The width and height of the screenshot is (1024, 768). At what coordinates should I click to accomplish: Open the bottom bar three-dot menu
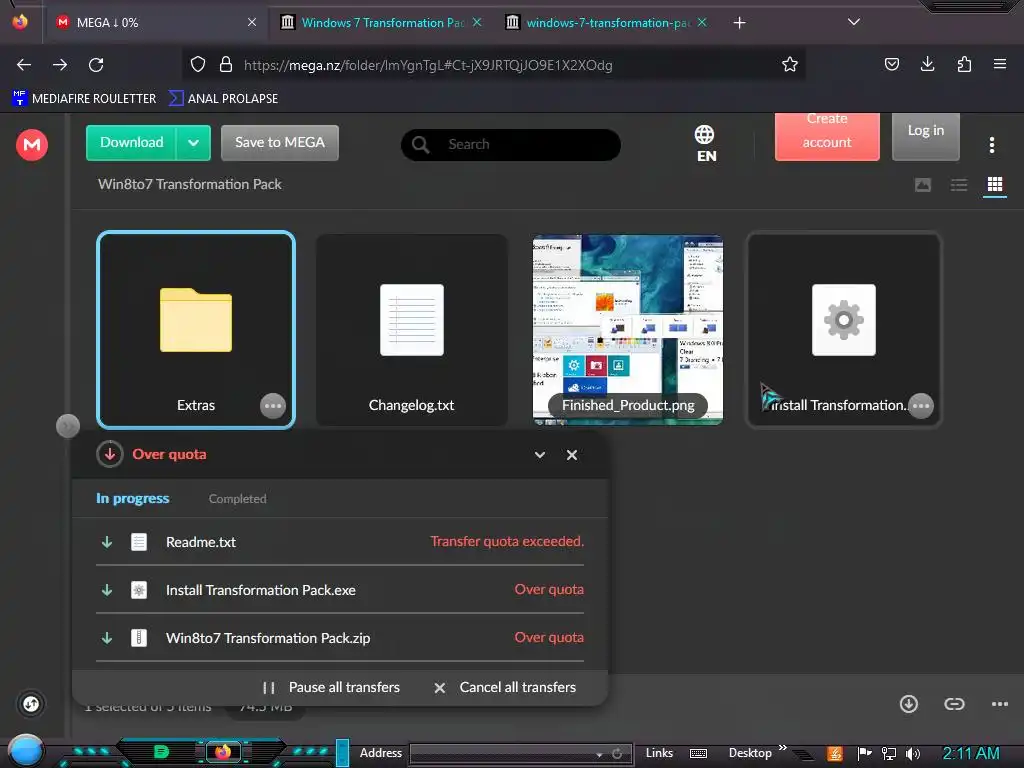999,704
